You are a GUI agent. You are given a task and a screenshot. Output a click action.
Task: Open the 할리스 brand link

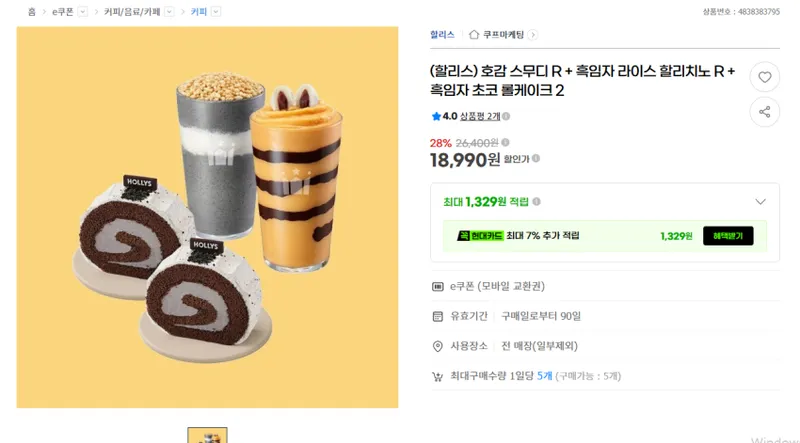[442, 35]
